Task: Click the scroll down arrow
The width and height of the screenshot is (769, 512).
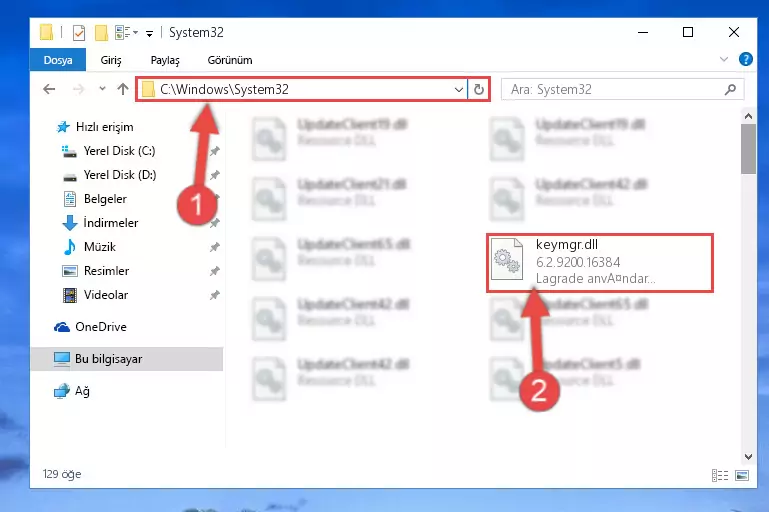Action: click(x=748, y=457)
